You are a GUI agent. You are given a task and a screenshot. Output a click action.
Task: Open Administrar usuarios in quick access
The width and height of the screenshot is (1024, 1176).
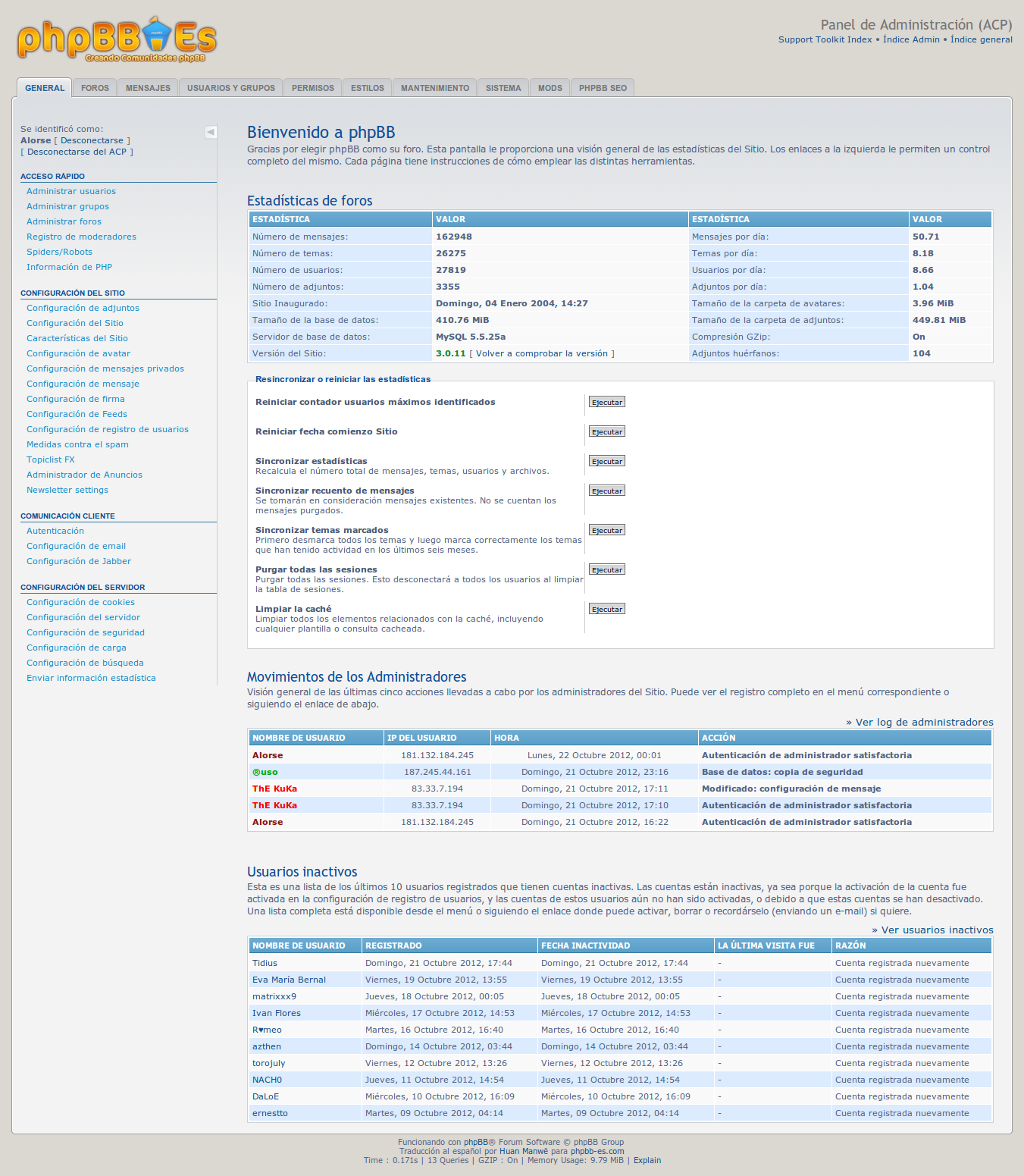(71, 191)
